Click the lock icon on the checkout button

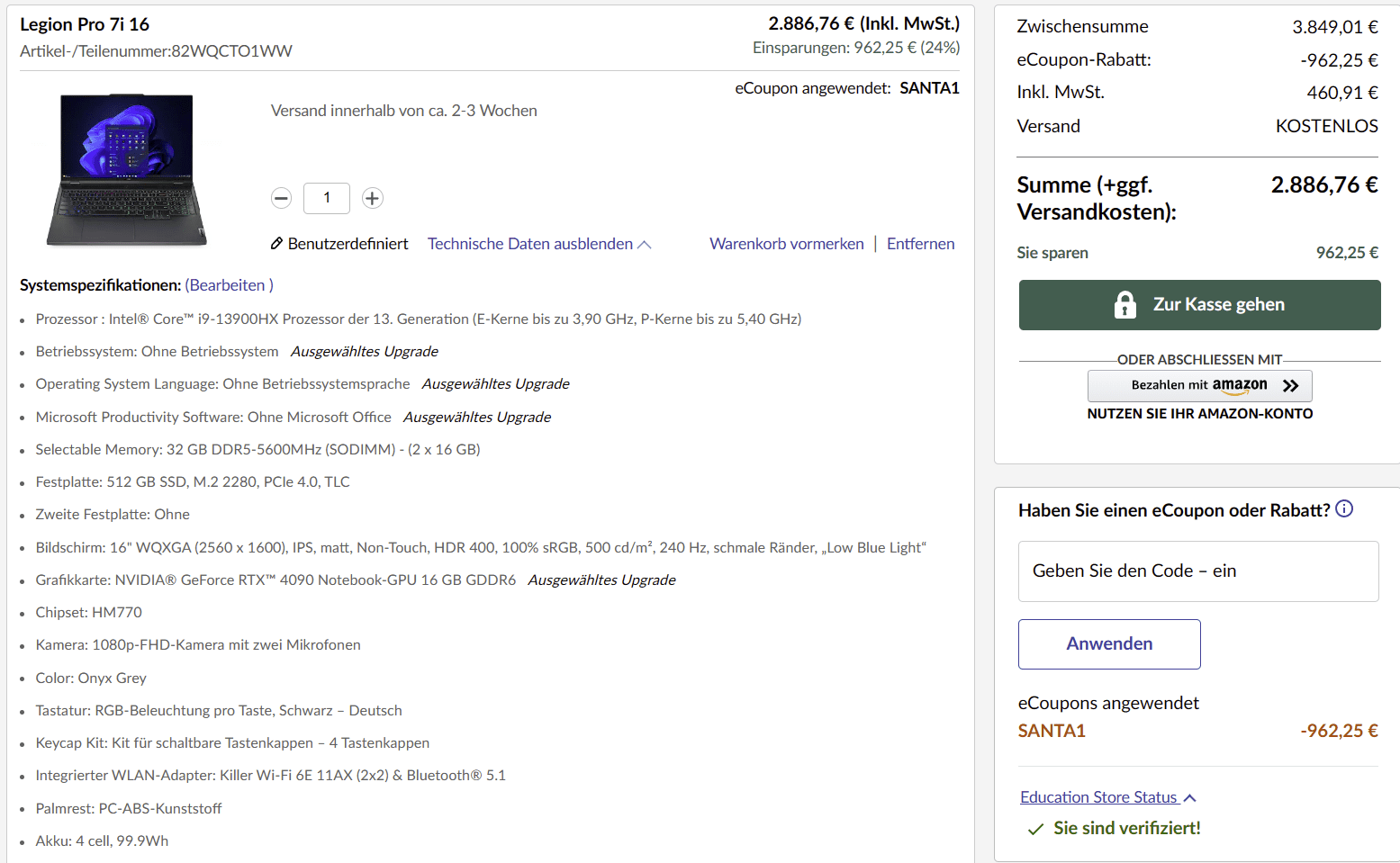tap(1125, 305)
